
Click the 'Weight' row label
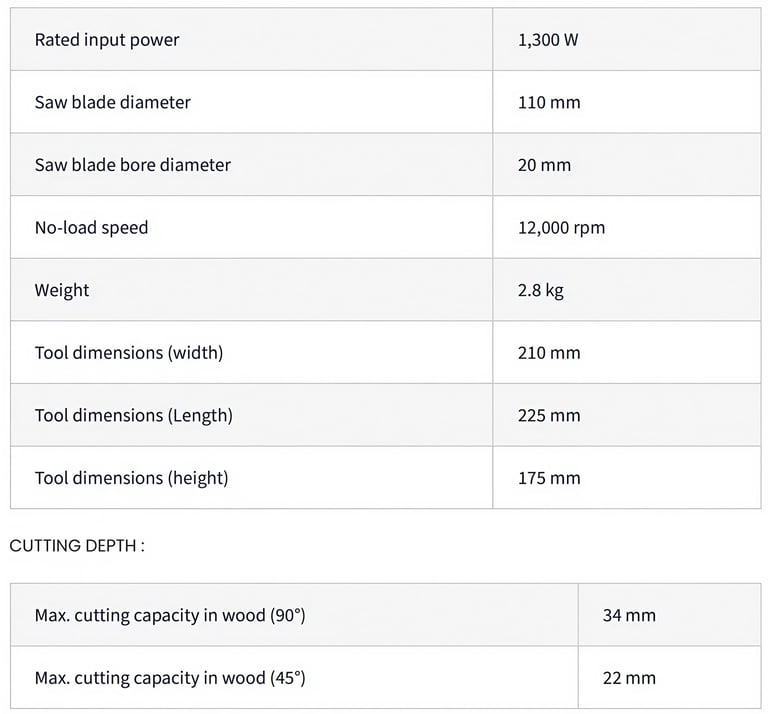[62, 290]
